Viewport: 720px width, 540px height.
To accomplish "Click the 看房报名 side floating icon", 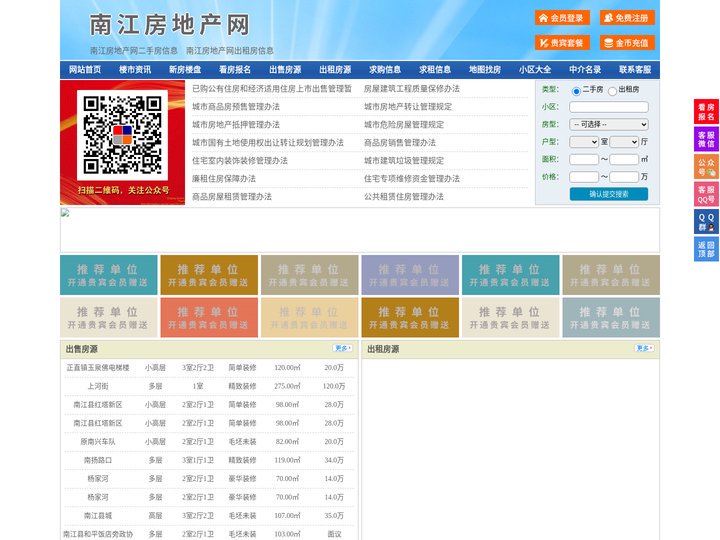I will 706,112.
